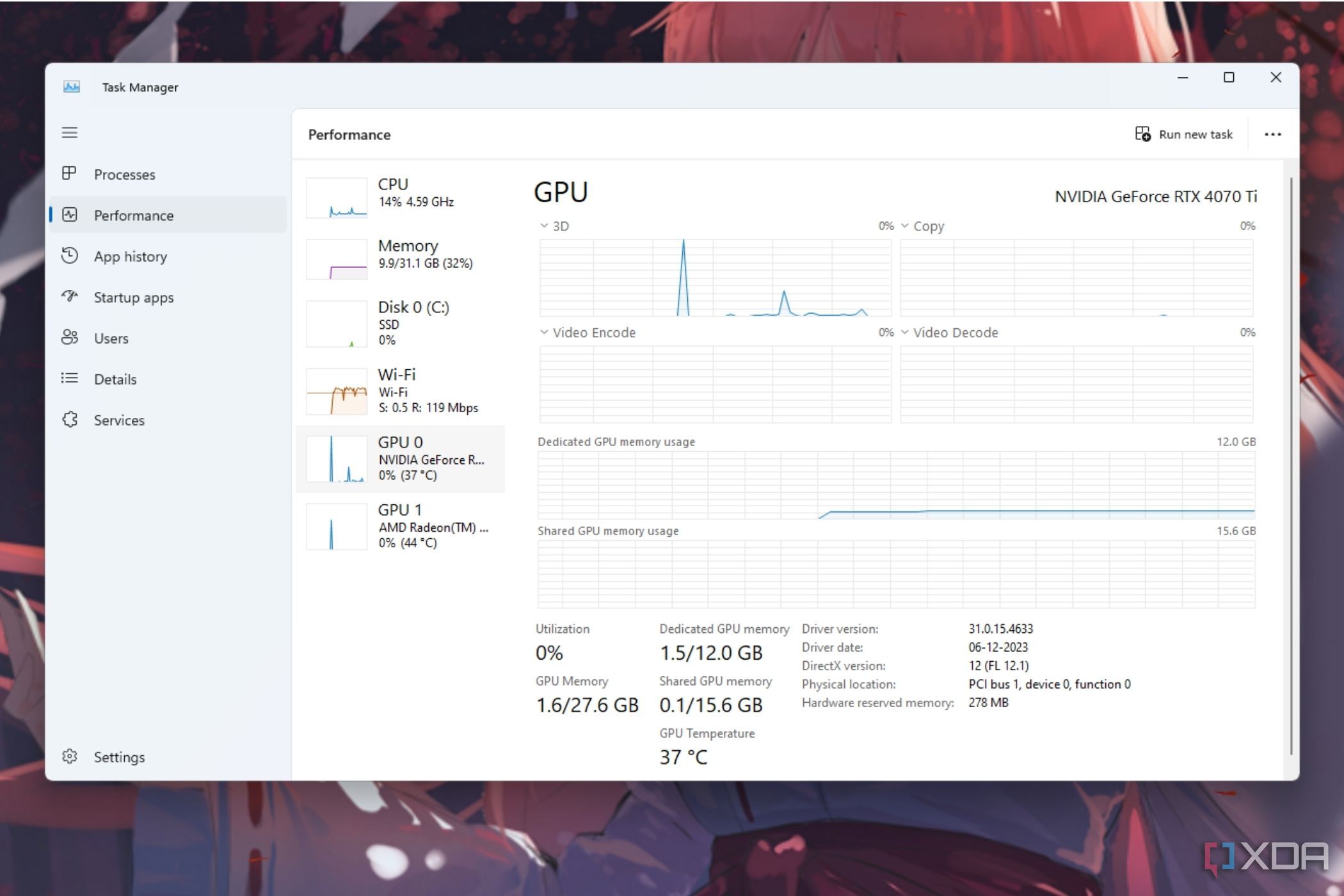This screenshot has width=1344, height=896.
Task: Click the Details sidebar icon
Action: point(69,379)
